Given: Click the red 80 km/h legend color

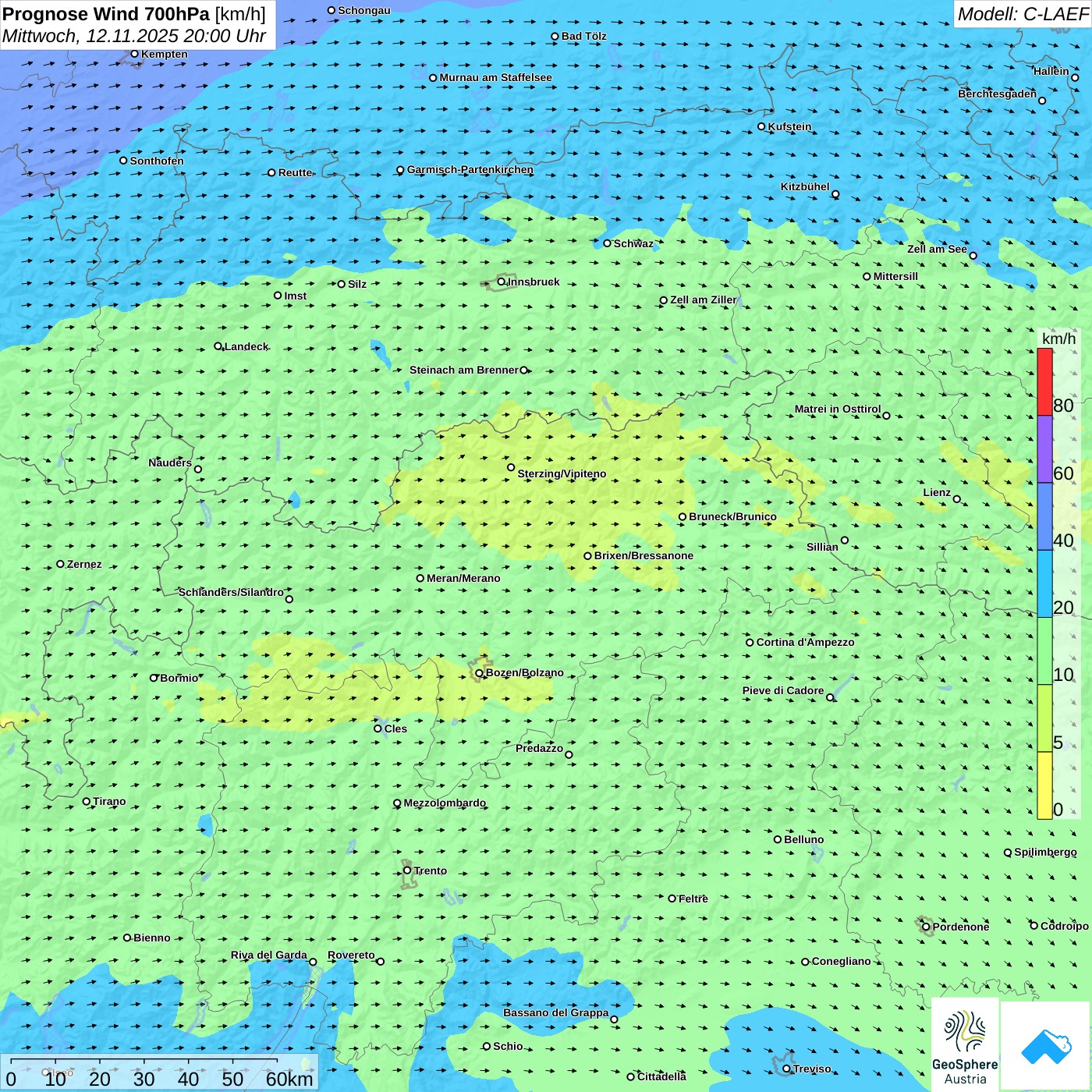Looking at the screenshot, I should tap(1044, 381).
